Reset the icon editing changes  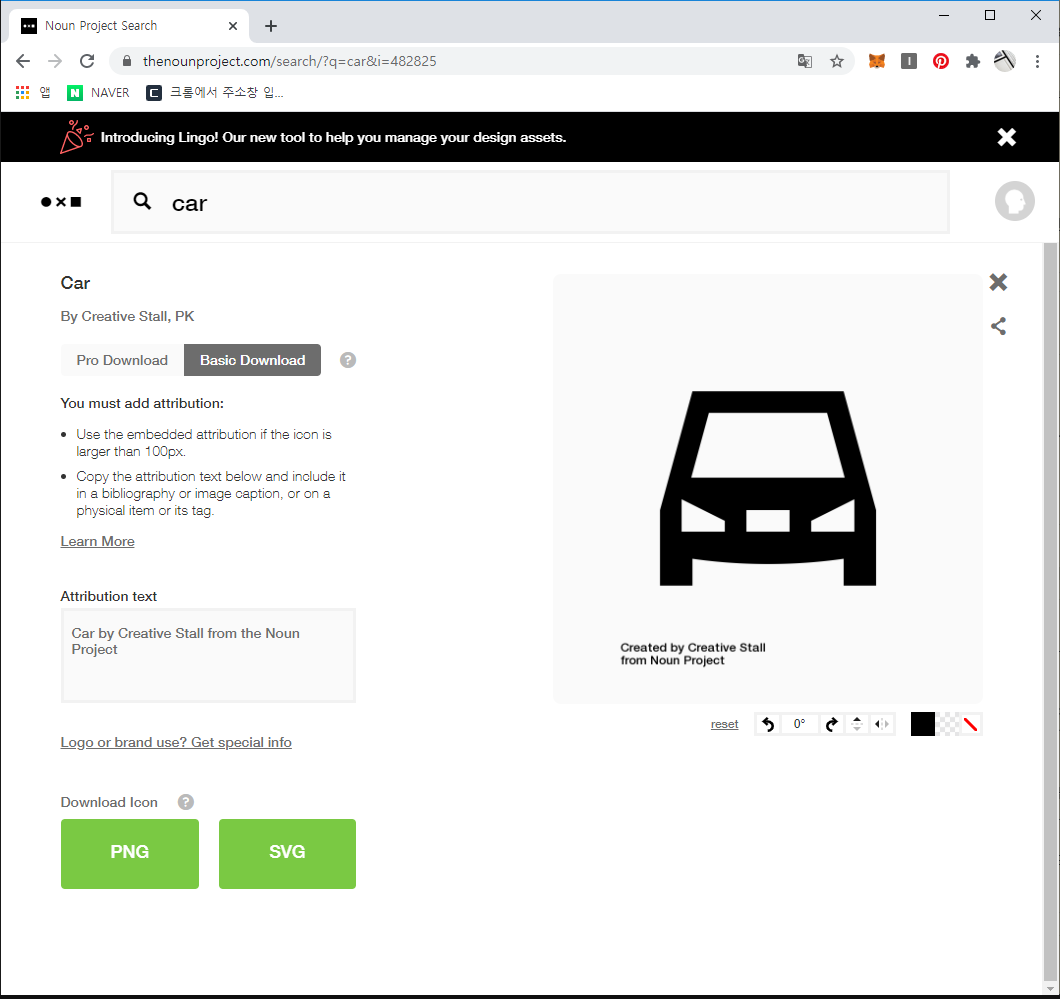tap(724, 724)
